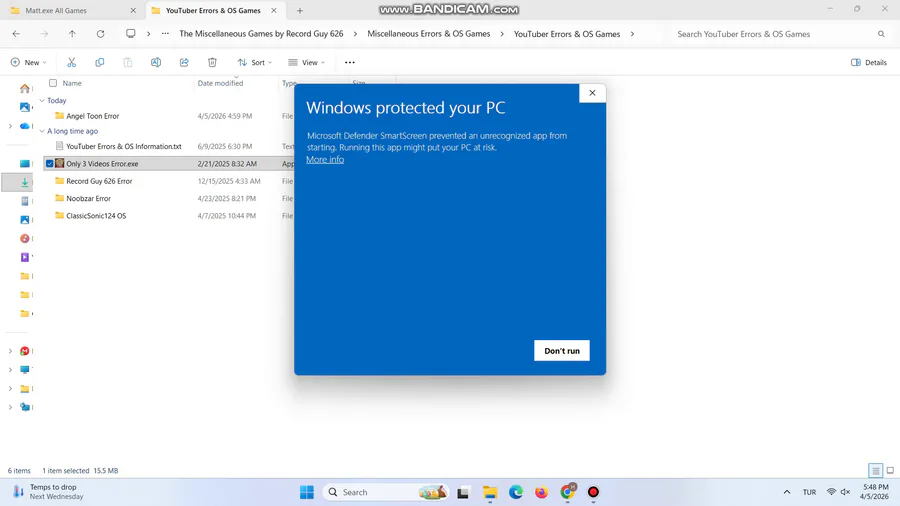Expand the This PC sidebar node
This screenshot has width=900, height=506.
pyautogui.click(x=10, y=369)
